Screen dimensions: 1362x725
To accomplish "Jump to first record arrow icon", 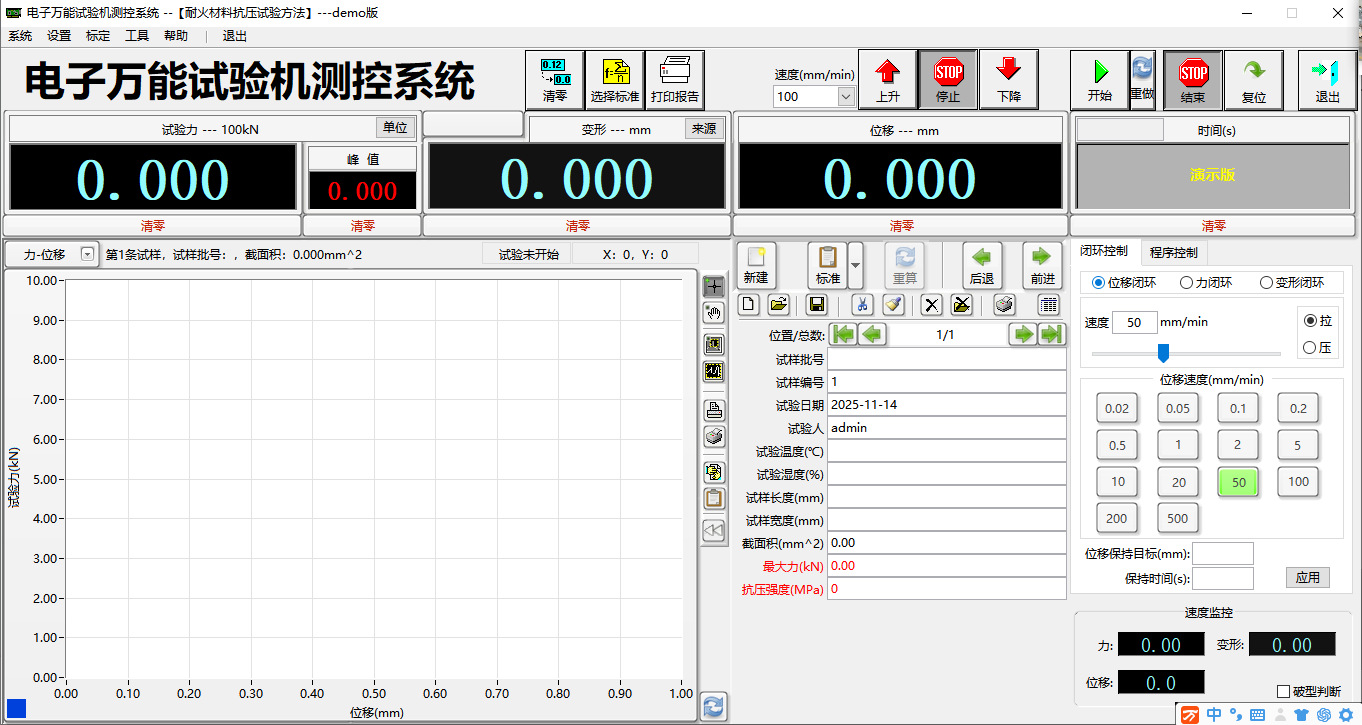I will [x=844, y=334].
